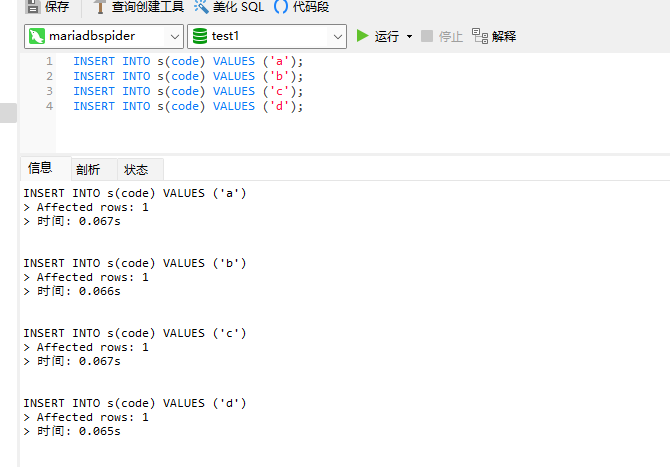Open the code snippet (代码段) tool
670x467 pixels.
pyautogui.click(x=301, y=6)
